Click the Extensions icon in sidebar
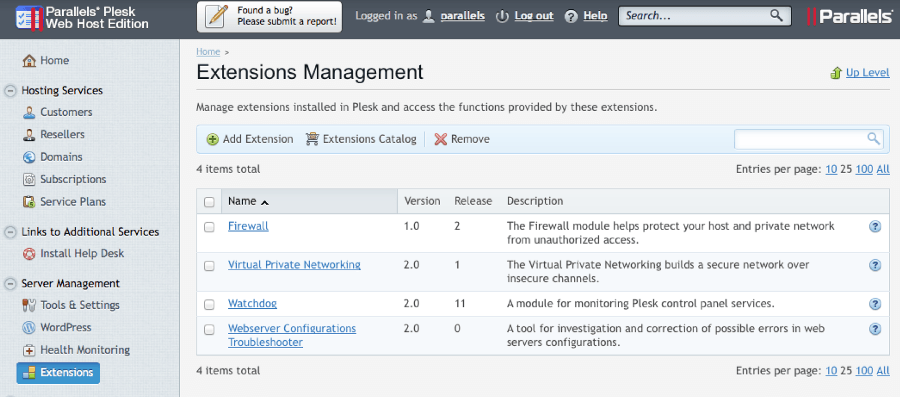The height and width of the screenshot is (397, 900). (x=29, y=373)
